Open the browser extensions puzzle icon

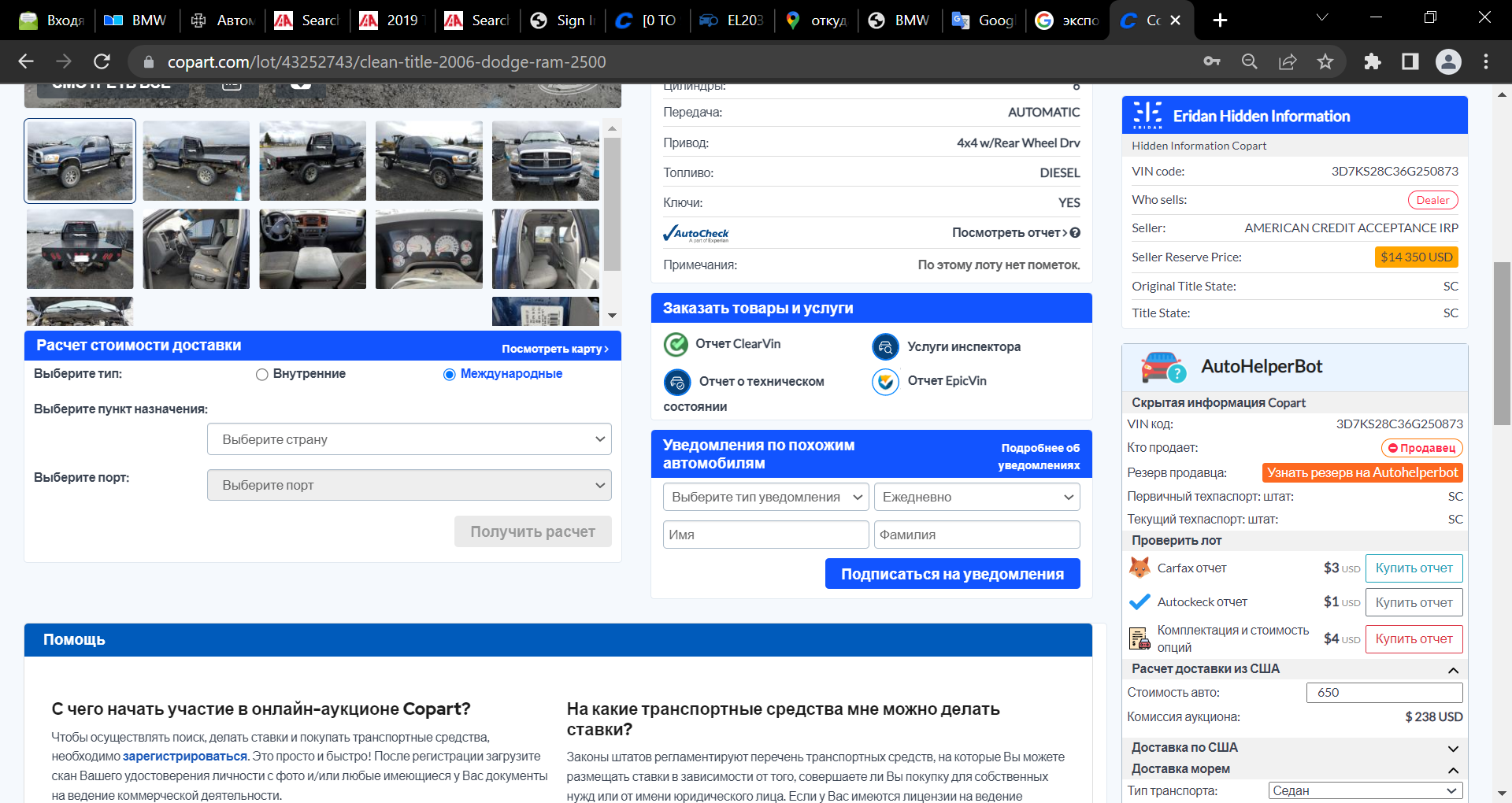1373,61
